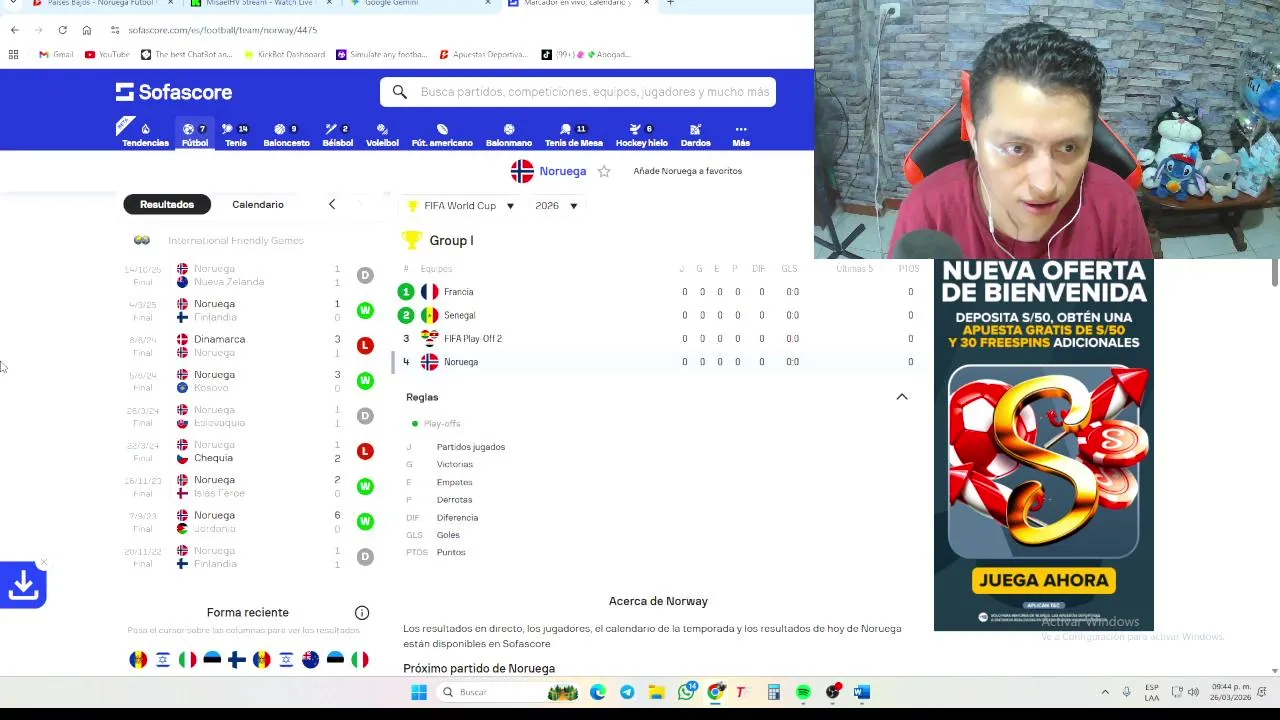This screenshot has width=1280, height=720.
Task: Open the Tenis de Mesa section
Action: [x=574, y=135]
